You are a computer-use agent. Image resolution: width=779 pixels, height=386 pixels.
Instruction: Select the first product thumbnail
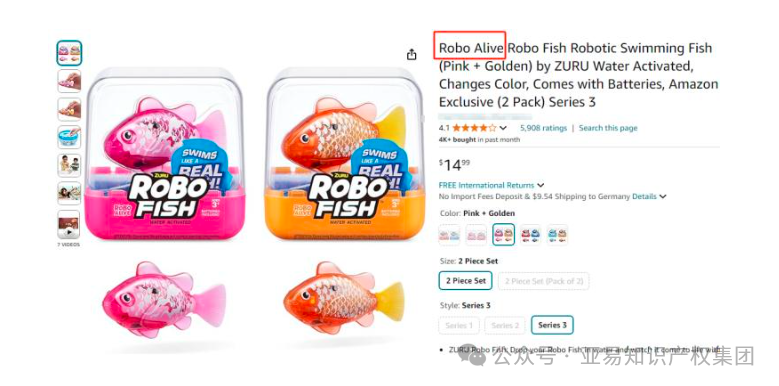pyautogui.click(x=69, y=53)
